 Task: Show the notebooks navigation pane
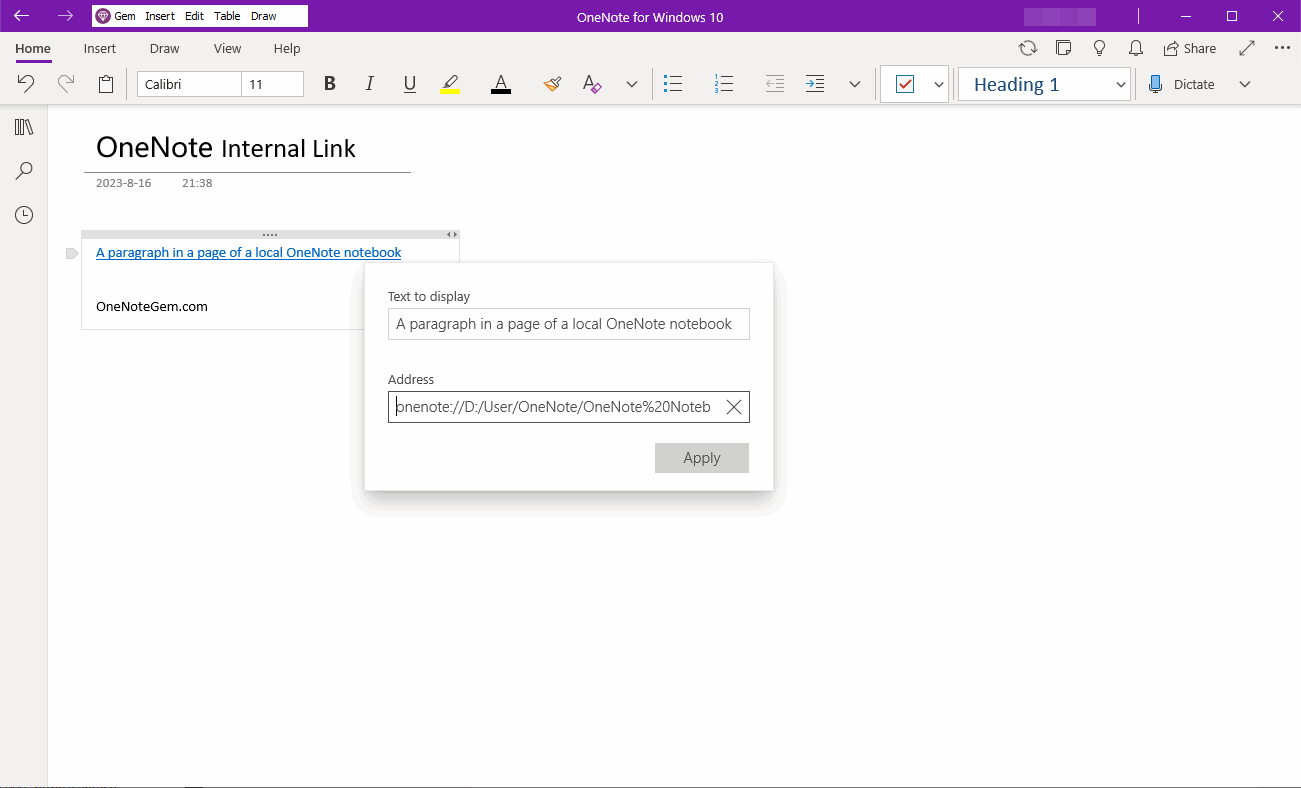click(24, 127)
